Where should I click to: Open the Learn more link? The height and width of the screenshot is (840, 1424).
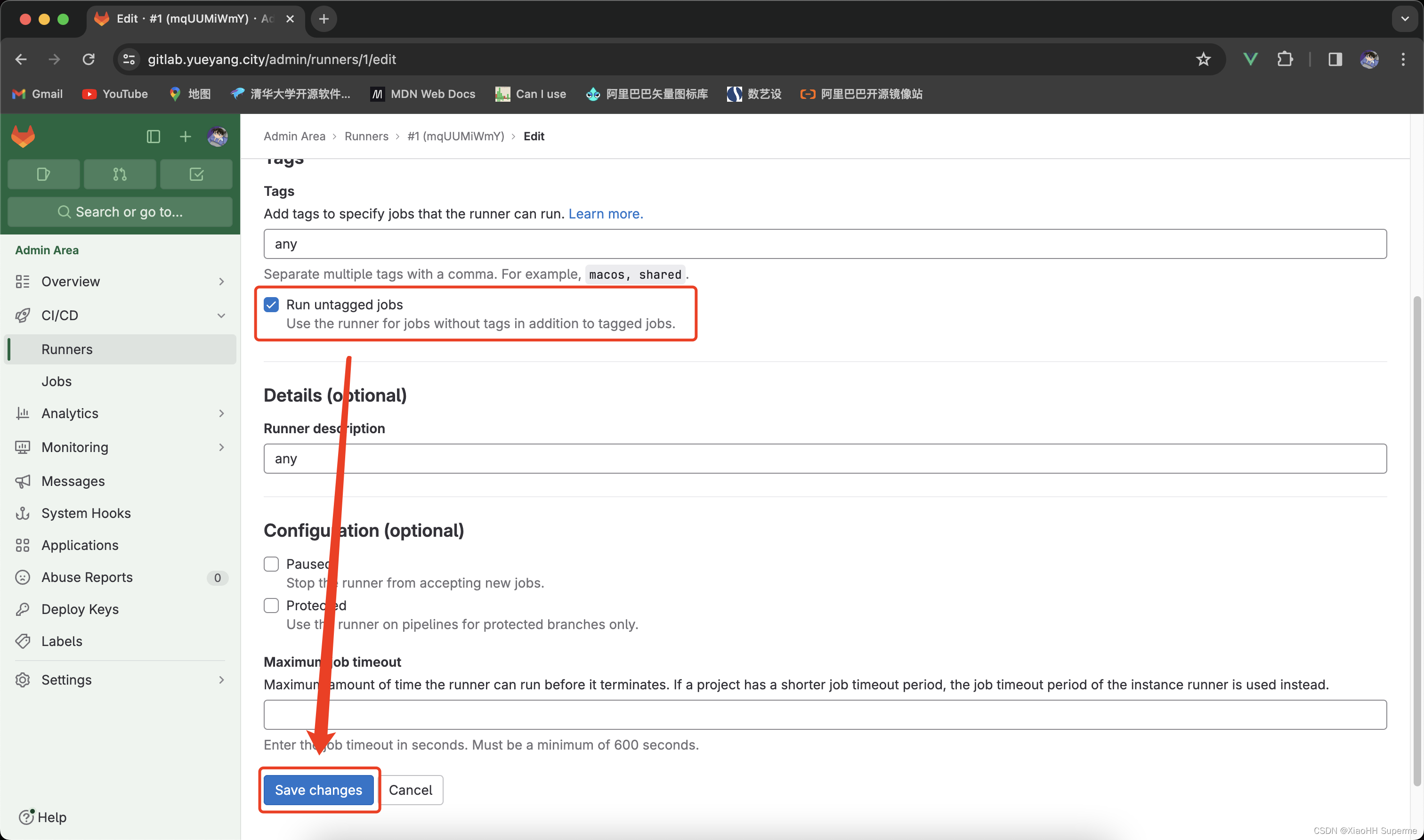click(x=606, y=214)
